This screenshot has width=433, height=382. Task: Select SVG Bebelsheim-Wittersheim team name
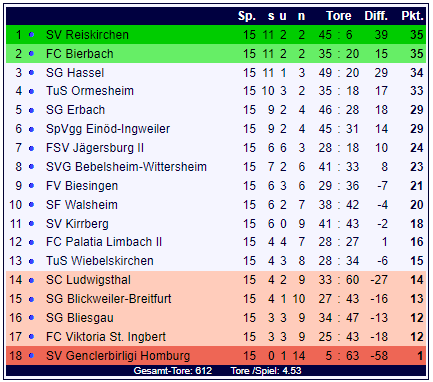point(126,167)
